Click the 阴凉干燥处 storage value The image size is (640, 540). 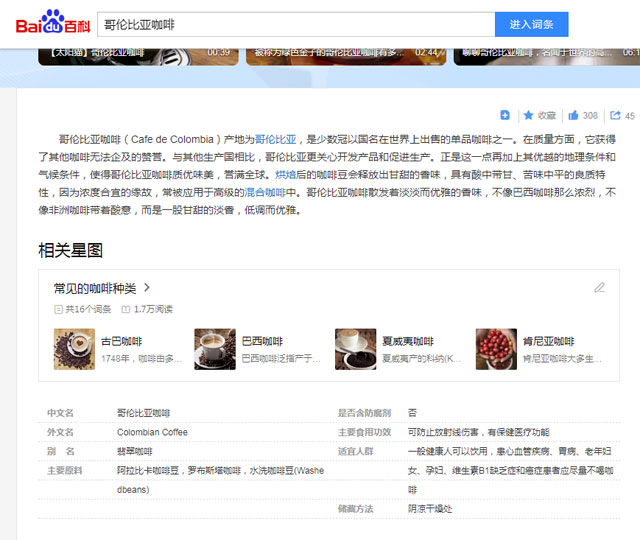point(430,509)
